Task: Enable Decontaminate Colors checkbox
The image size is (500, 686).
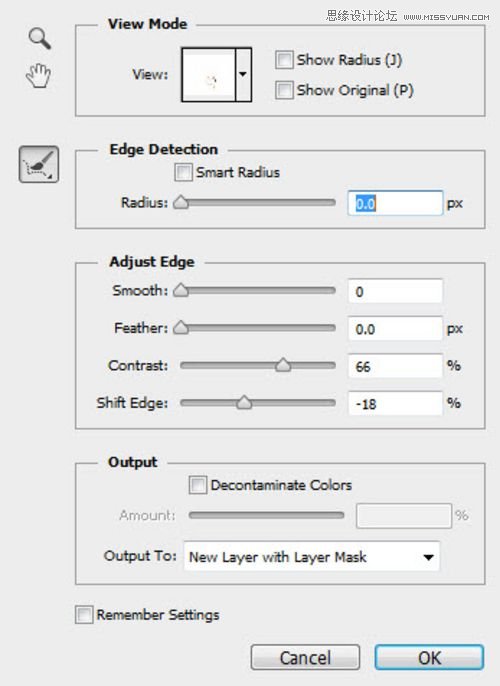Action: click(x=198, y=485)
